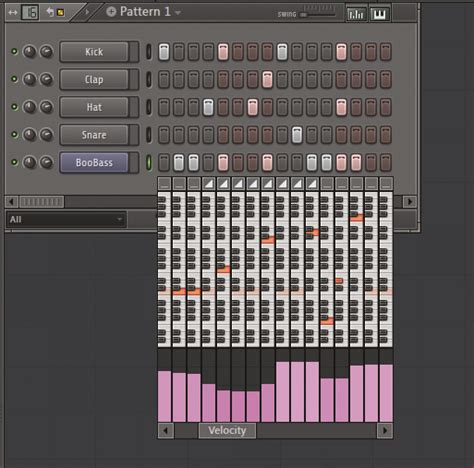Select the Velocity parameter tab
The image size is (474, 468).
pos(227,430)
